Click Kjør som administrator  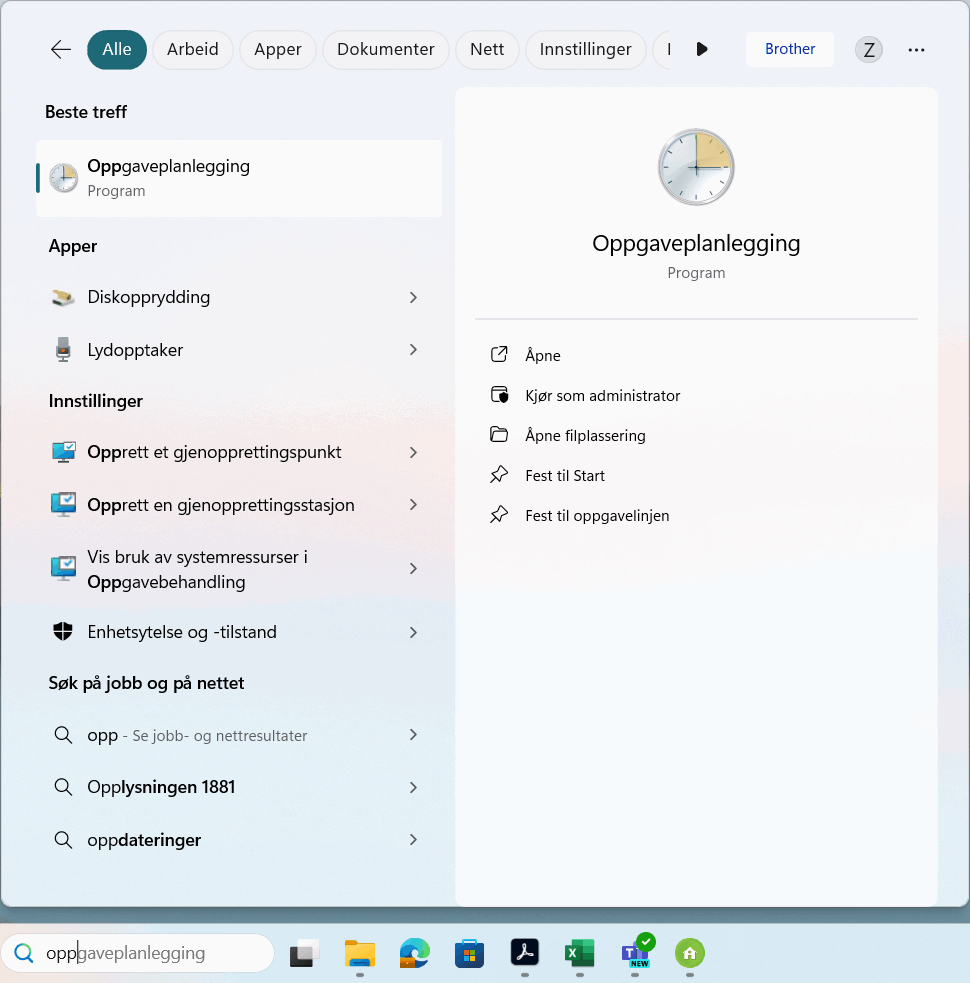tap(602, 396)
